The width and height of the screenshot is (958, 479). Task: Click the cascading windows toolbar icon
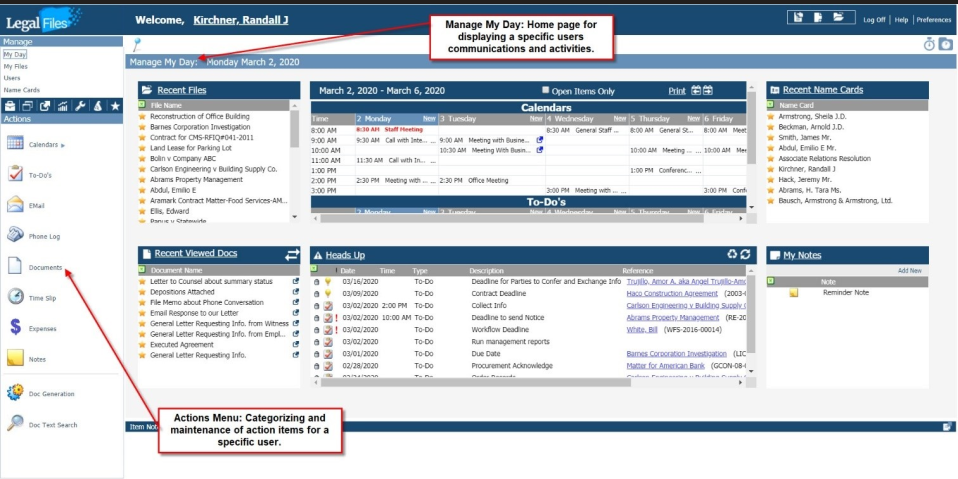click(27, 106)
